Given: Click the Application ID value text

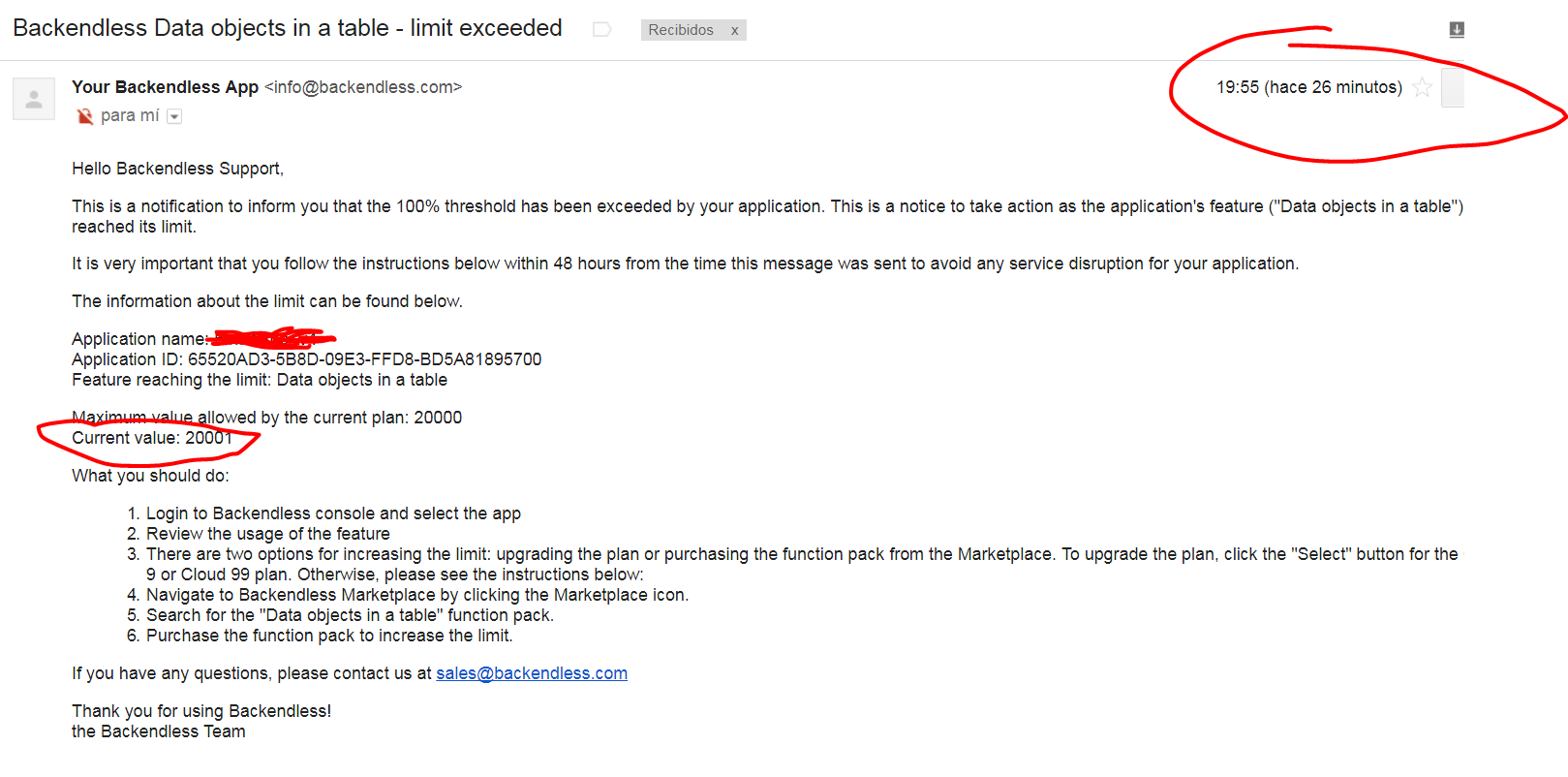Looking at the screenshot, I should click(x=365, y=359).
